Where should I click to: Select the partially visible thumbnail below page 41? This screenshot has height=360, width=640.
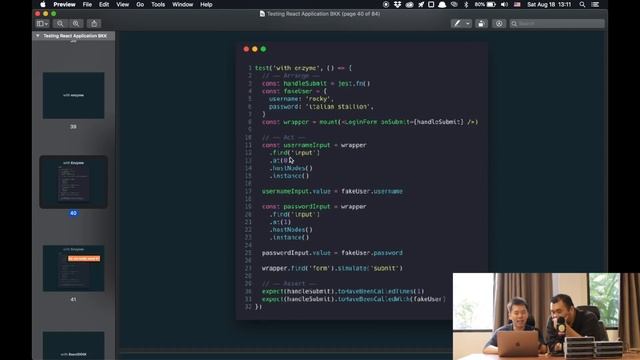tap(73, 345)
